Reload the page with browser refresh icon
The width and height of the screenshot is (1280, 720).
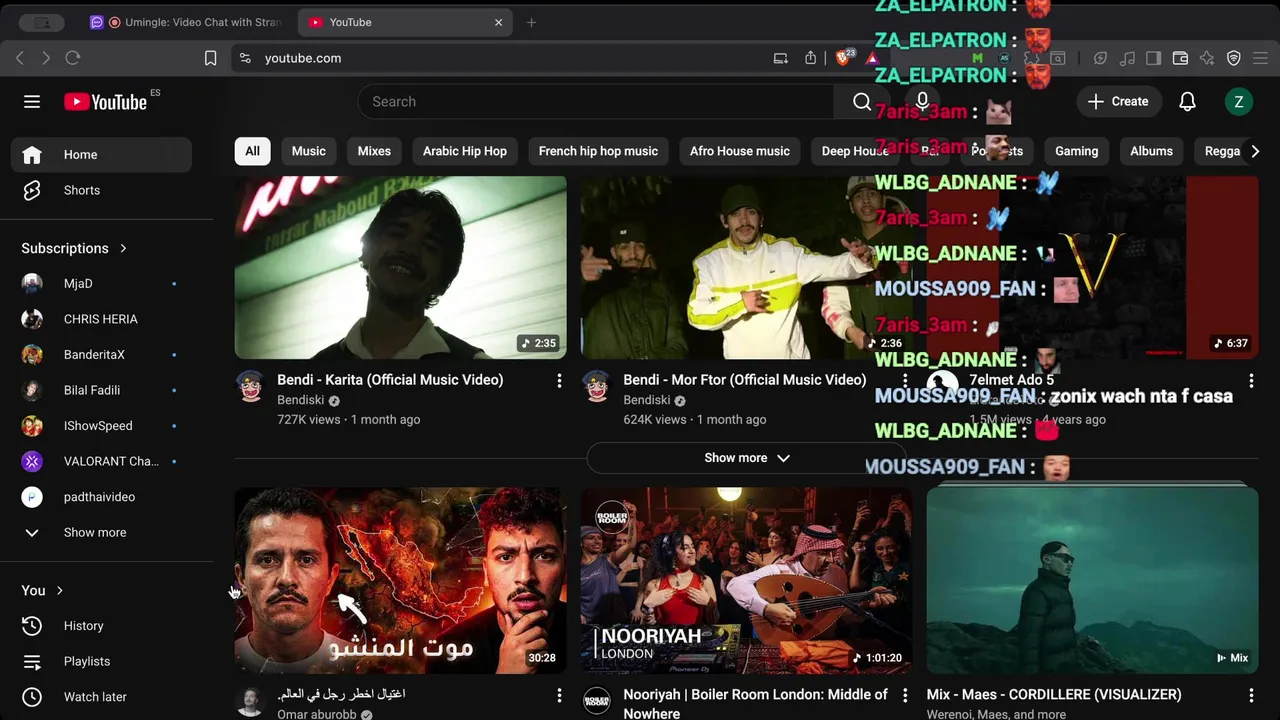[72, 58]
